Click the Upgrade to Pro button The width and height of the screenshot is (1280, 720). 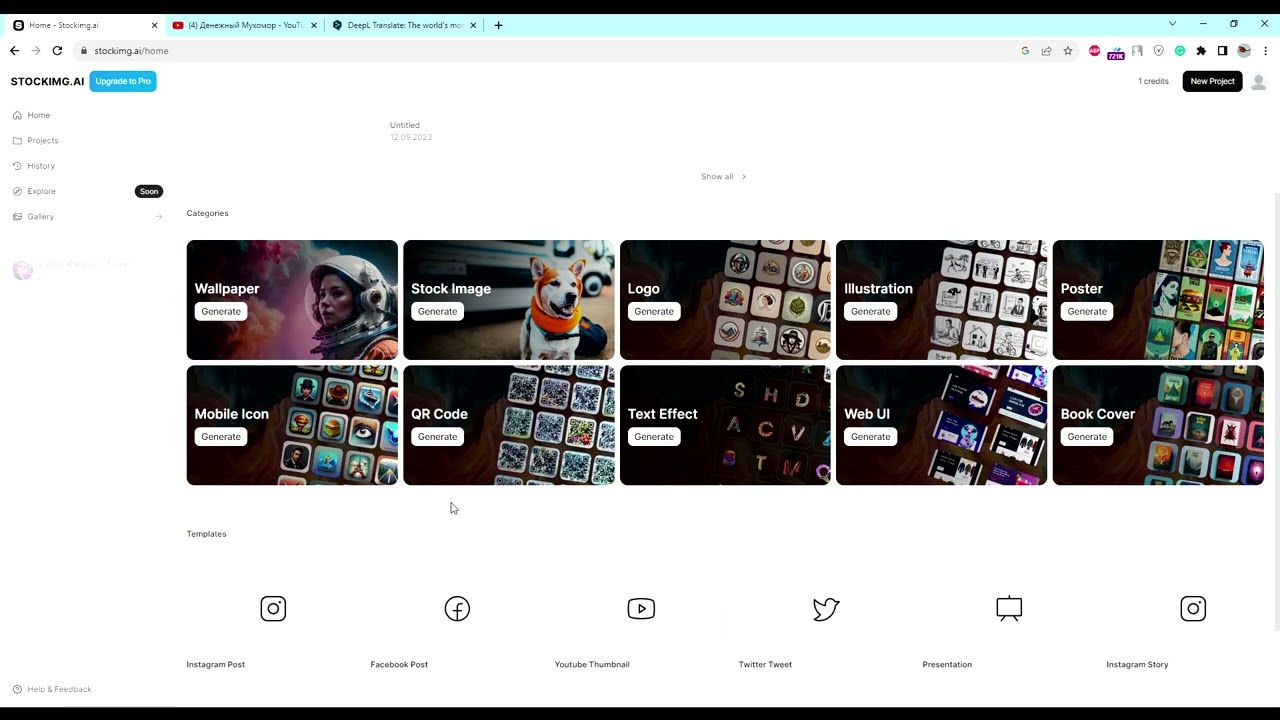[123, 81]
